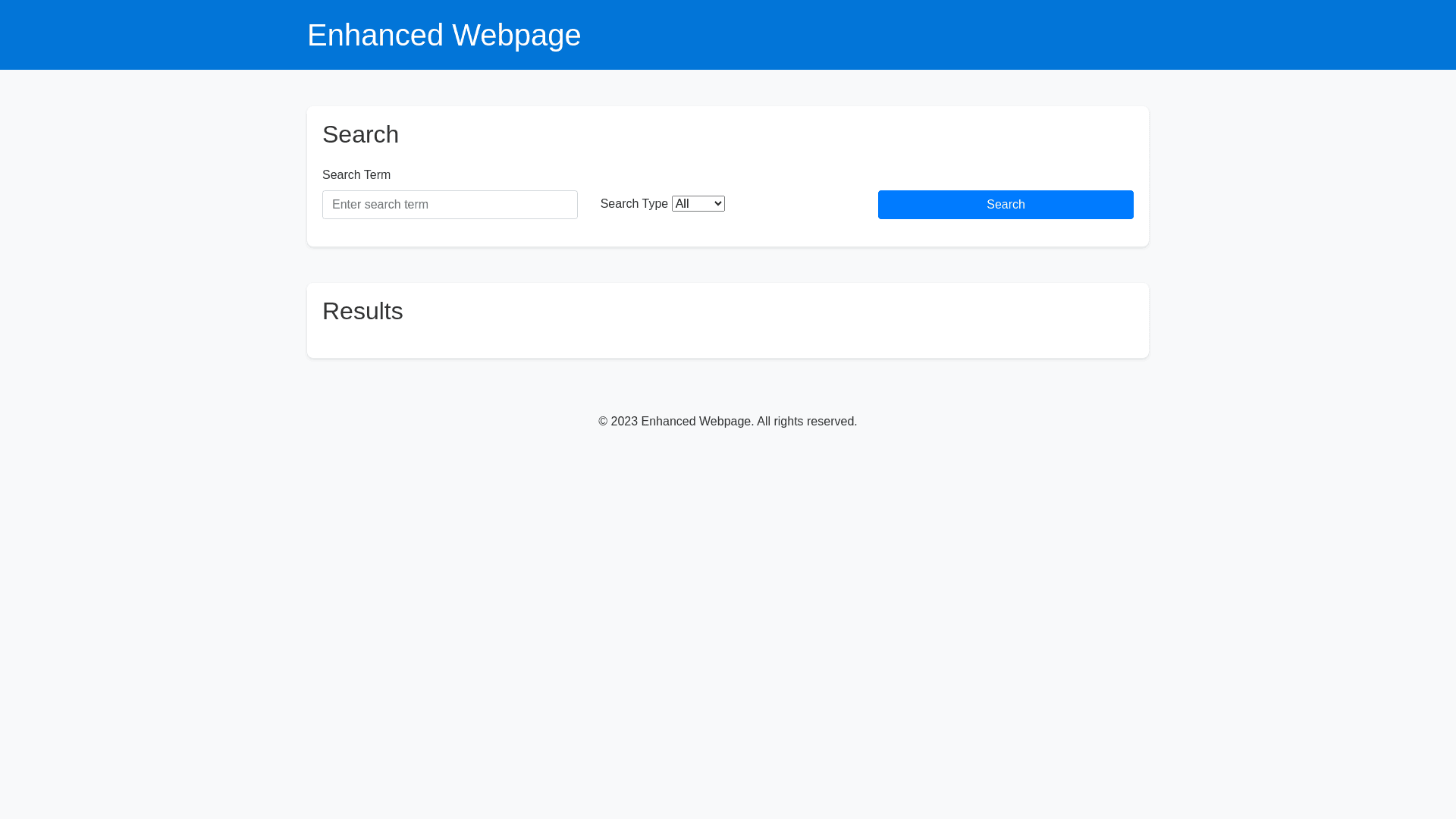The width and height of the screenshot is (1456, 819).
Task: Click the gray page background below footer
Action: [728, 607]
